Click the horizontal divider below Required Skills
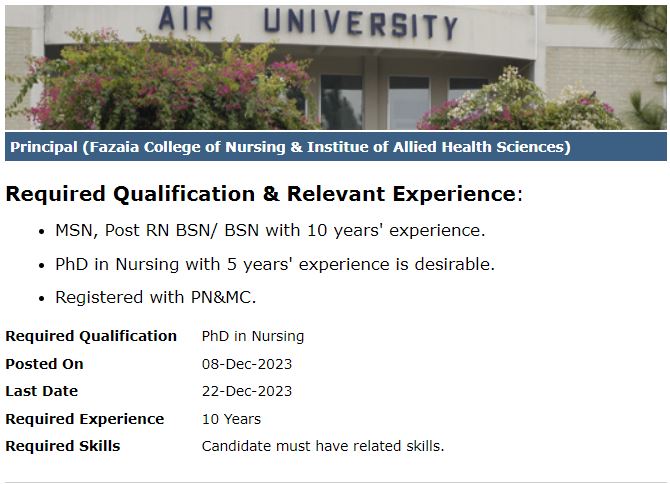The height and width of the screenshot is (484, 670). (x=335, y=482)
